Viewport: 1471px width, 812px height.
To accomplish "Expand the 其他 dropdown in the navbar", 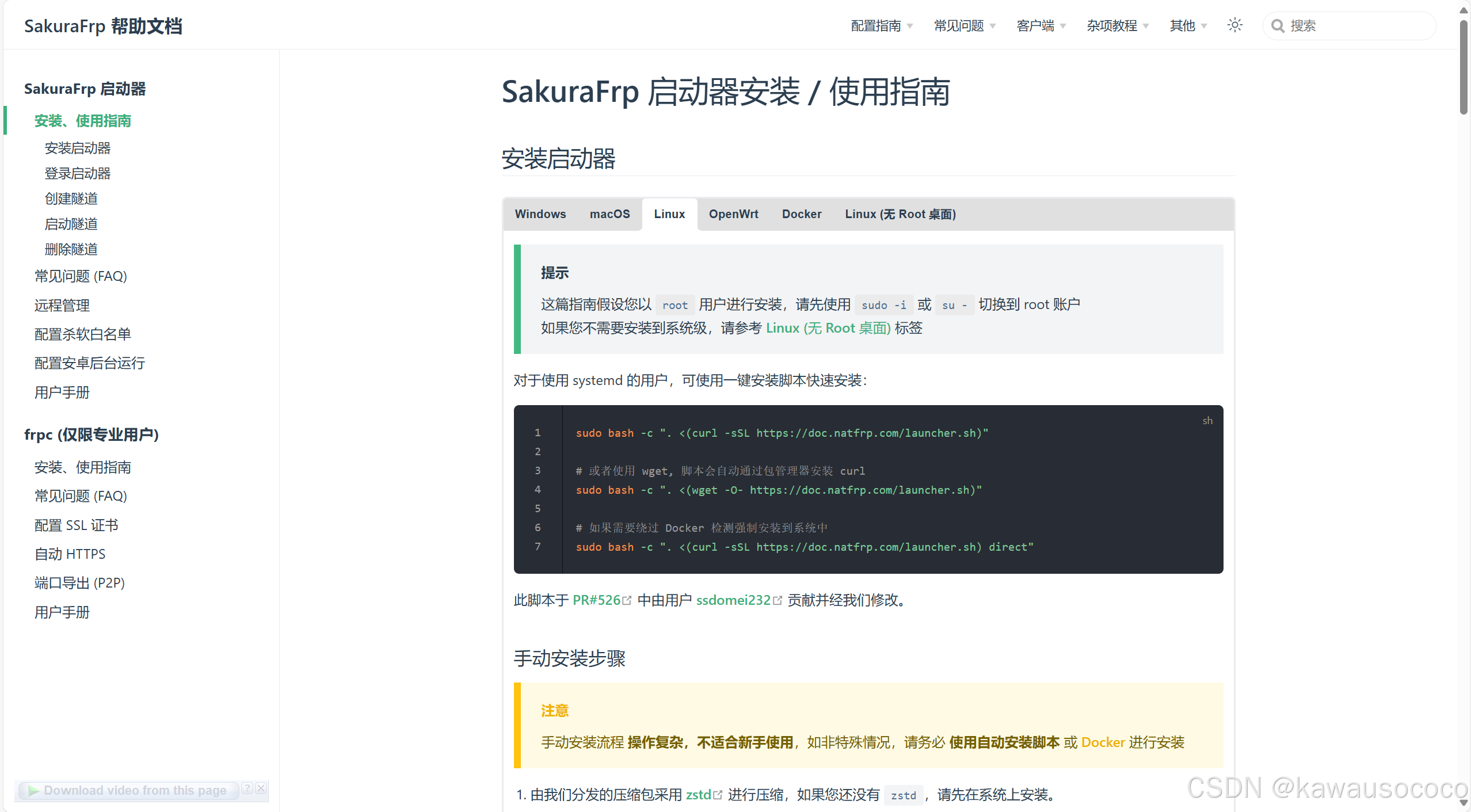I will click(x=1187, y=25).
